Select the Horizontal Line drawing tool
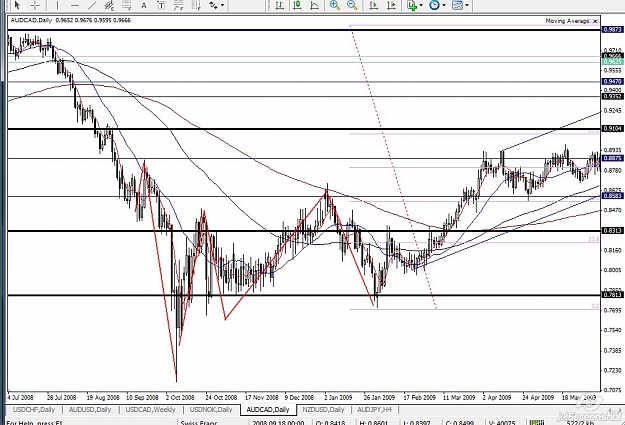This screenshot has height=425, width=625. click(x=75, y=5)
